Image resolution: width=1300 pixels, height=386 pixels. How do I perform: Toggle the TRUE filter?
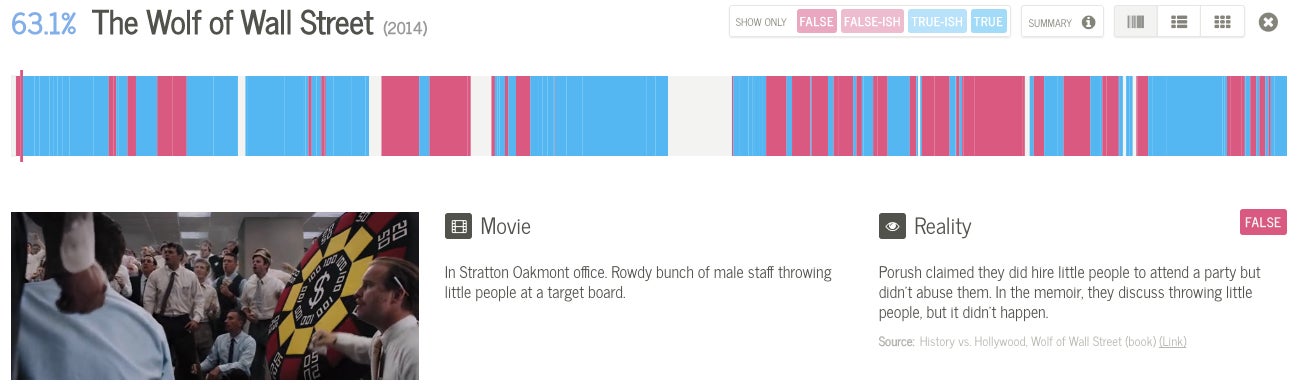(988, 22)
